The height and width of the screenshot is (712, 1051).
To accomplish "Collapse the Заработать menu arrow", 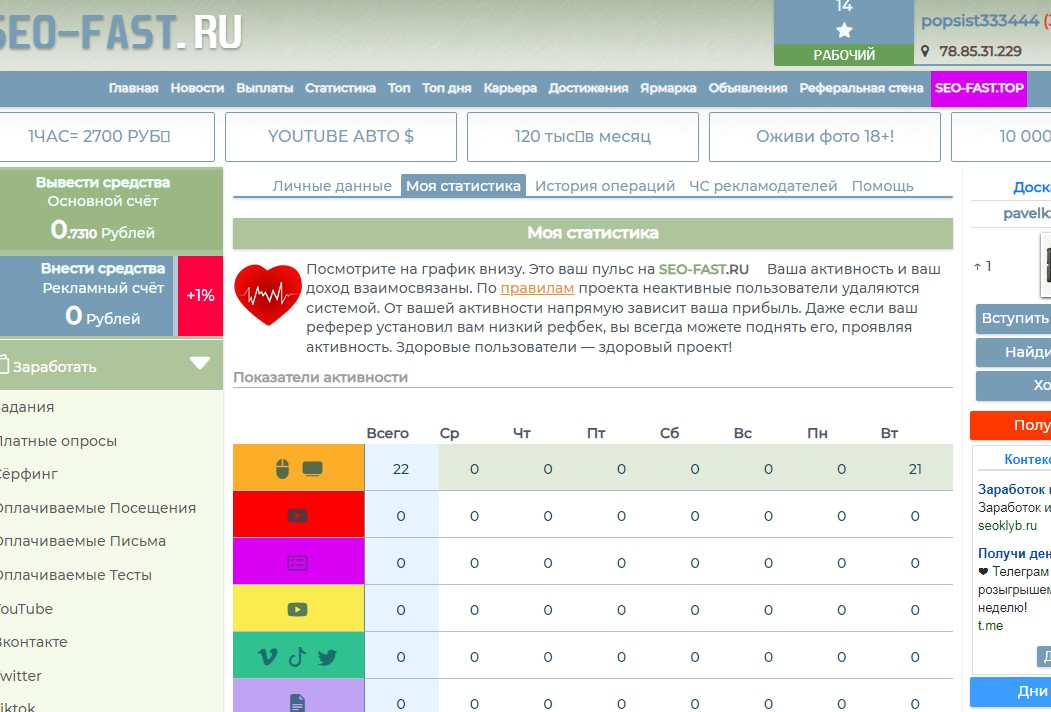I will tap(200, 364).
